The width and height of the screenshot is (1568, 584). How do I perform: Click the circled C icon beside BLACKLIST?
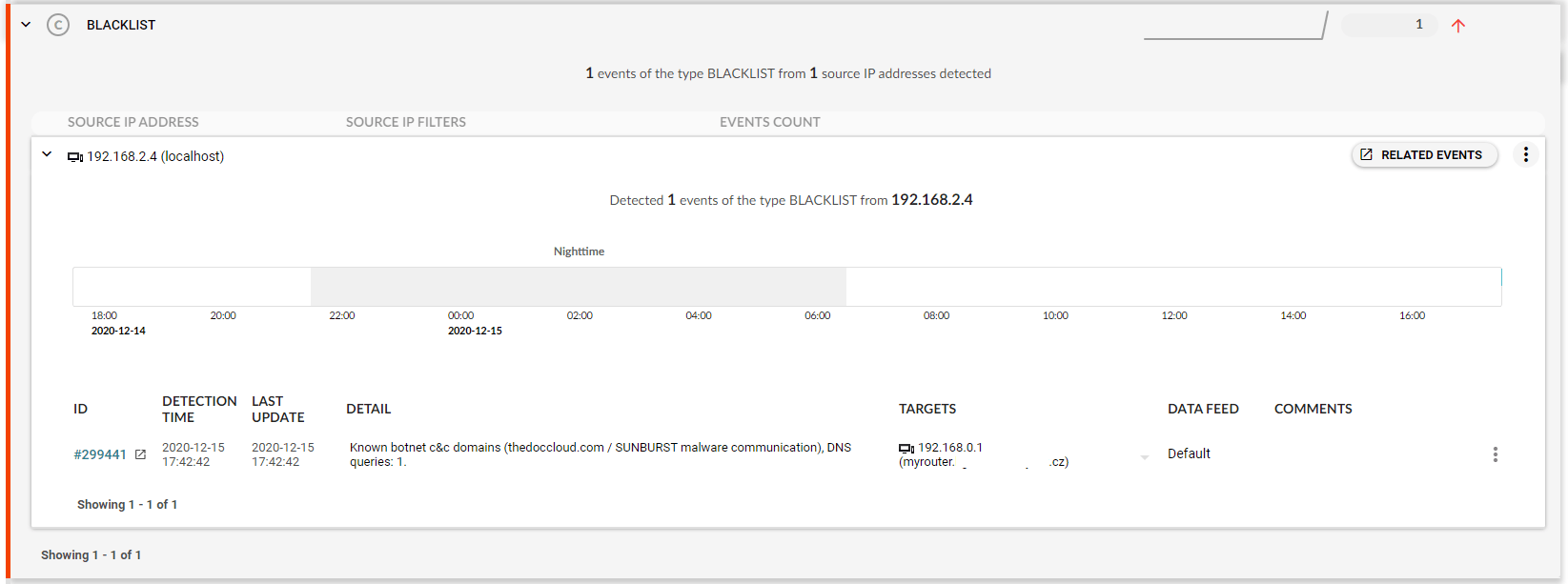[58, 25]
